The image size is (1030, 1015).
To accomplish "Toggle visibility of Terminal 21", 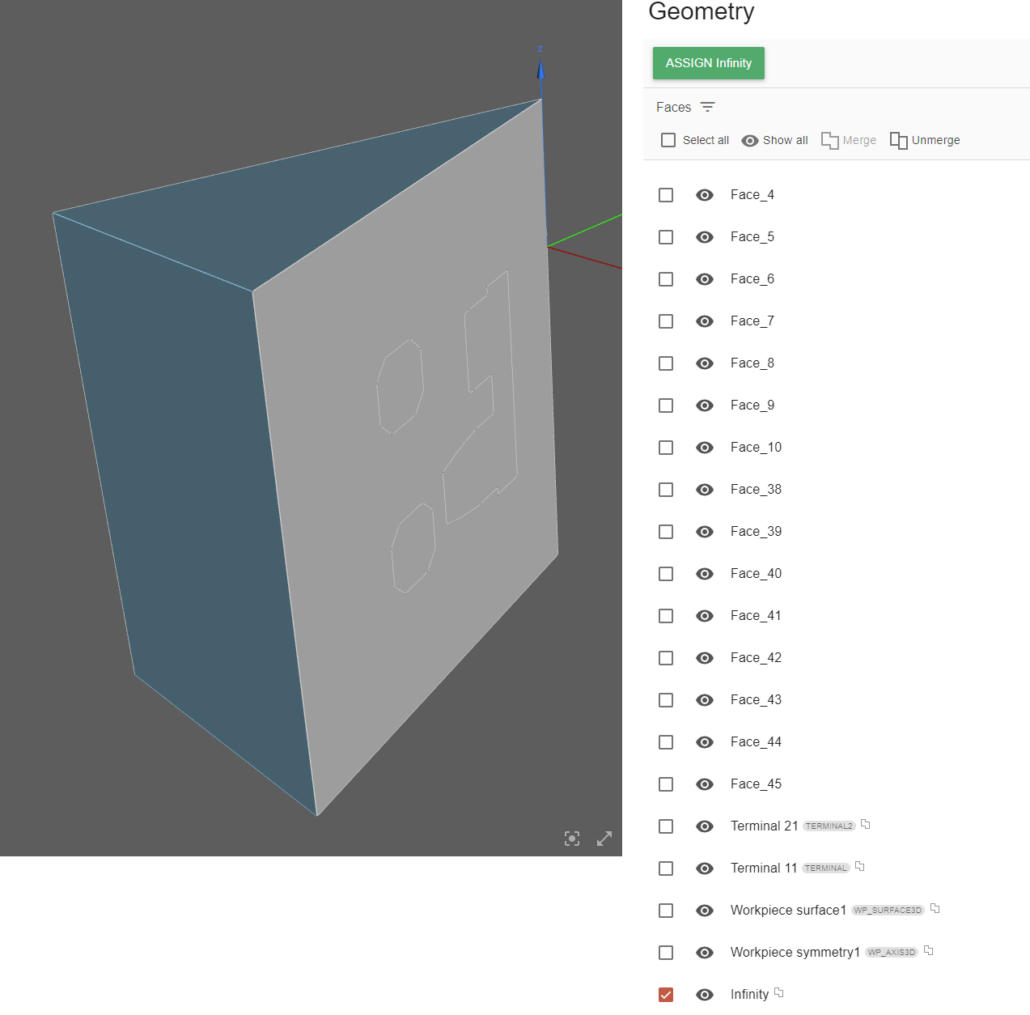I will point(705,826).
